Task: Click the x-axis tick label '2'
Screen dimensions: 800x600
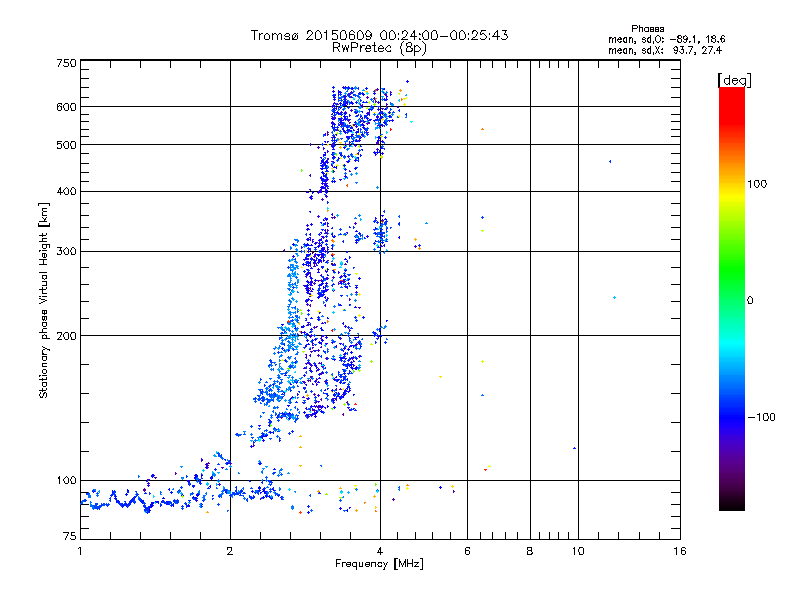Action: [230, 551]
